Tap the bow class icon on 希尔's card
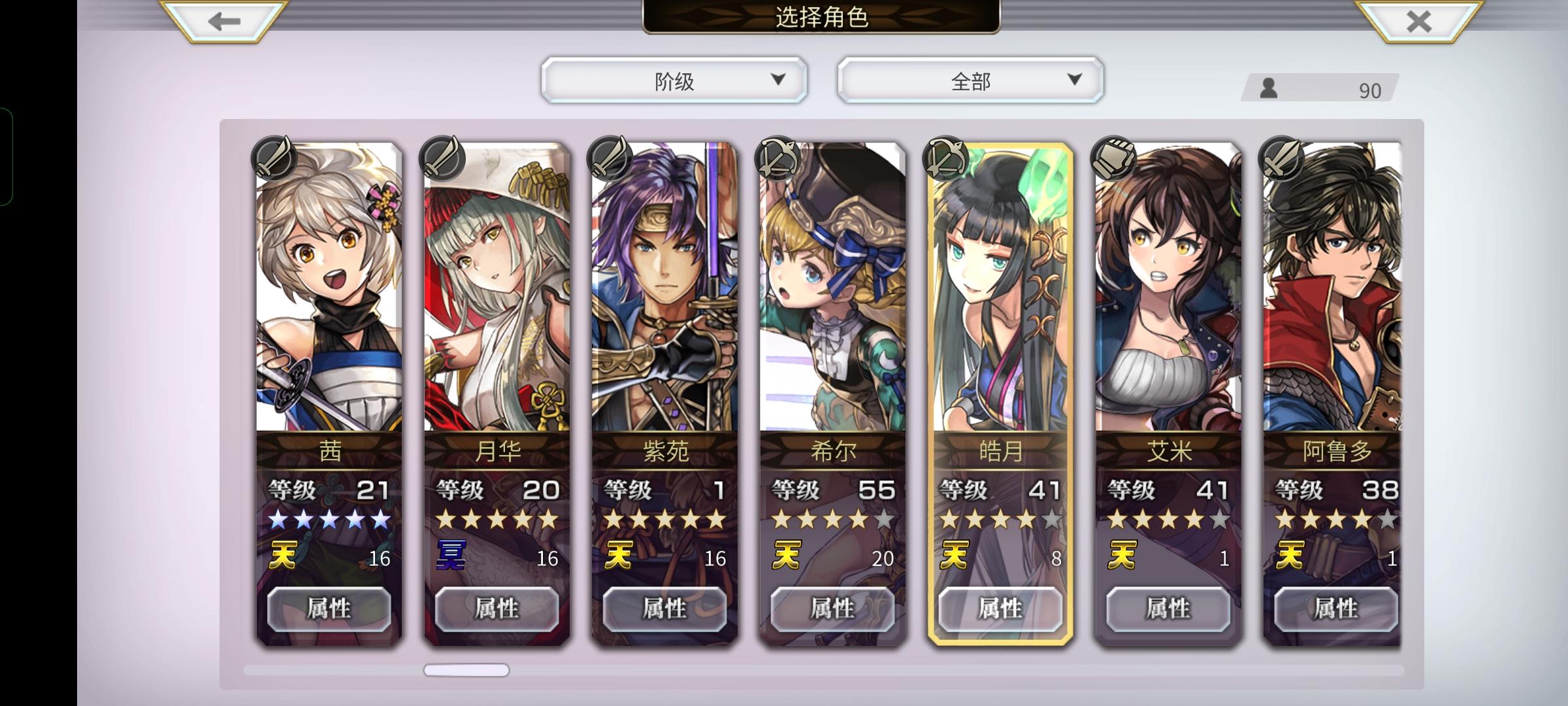The image size is (1568, 706). [777, 158]
